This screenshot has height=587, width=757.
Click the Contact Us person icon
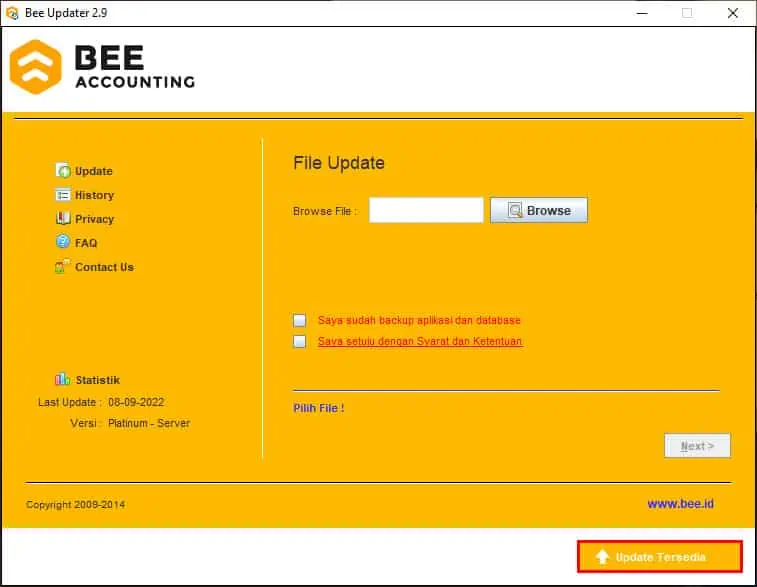coord(62,266)
